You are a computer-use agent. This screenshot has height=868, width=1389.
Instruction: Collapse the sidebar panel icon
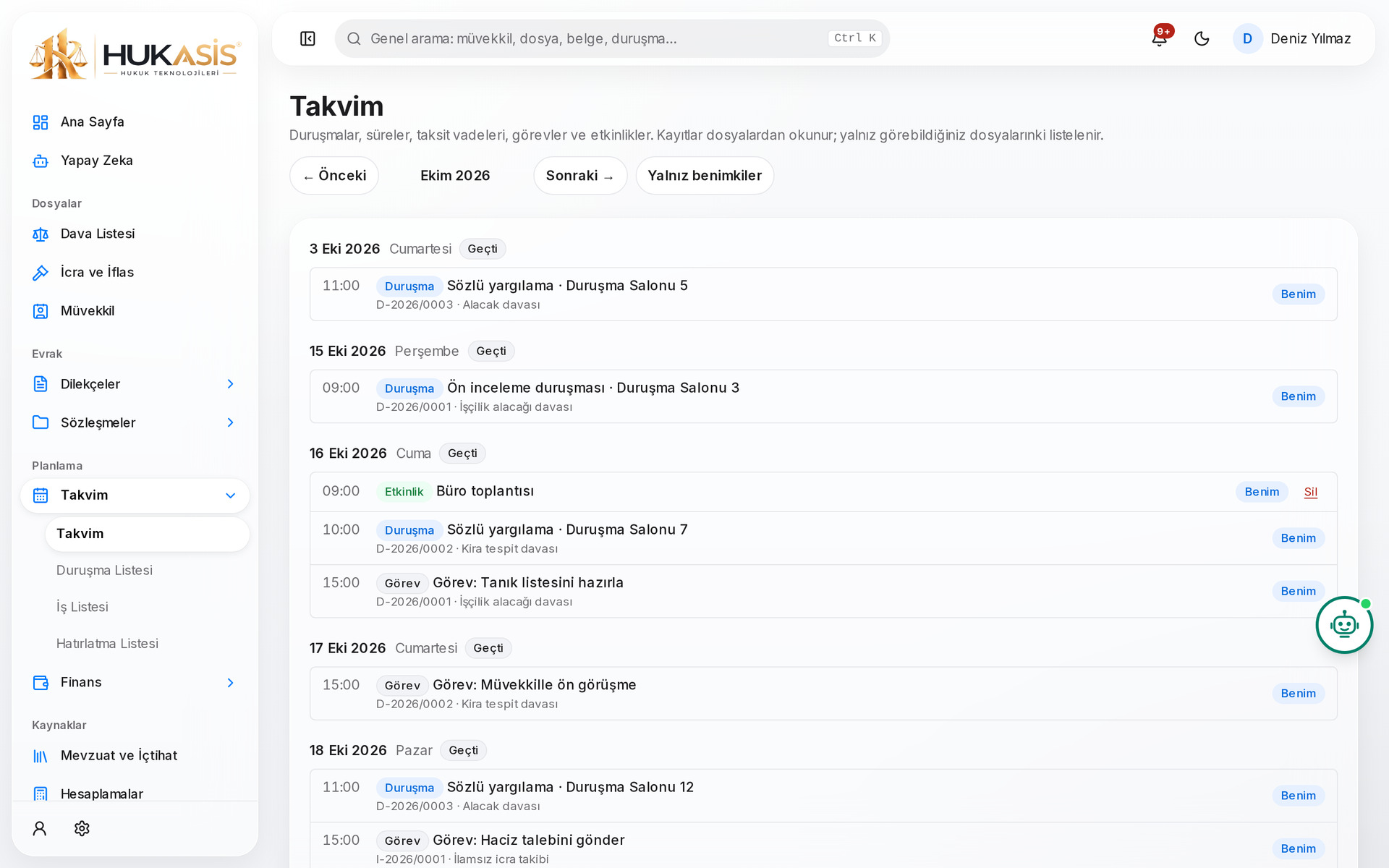pos(307,38)
